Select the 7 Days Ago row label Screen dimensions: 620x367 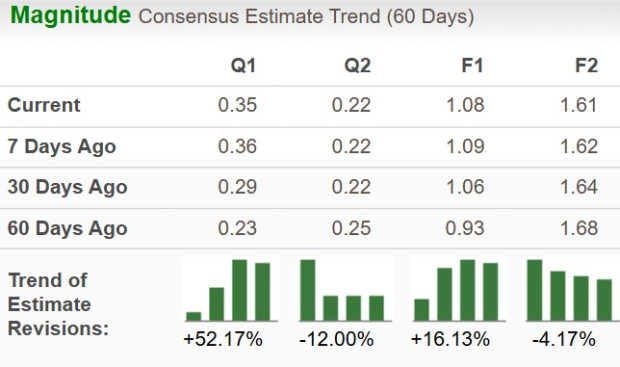62,147
